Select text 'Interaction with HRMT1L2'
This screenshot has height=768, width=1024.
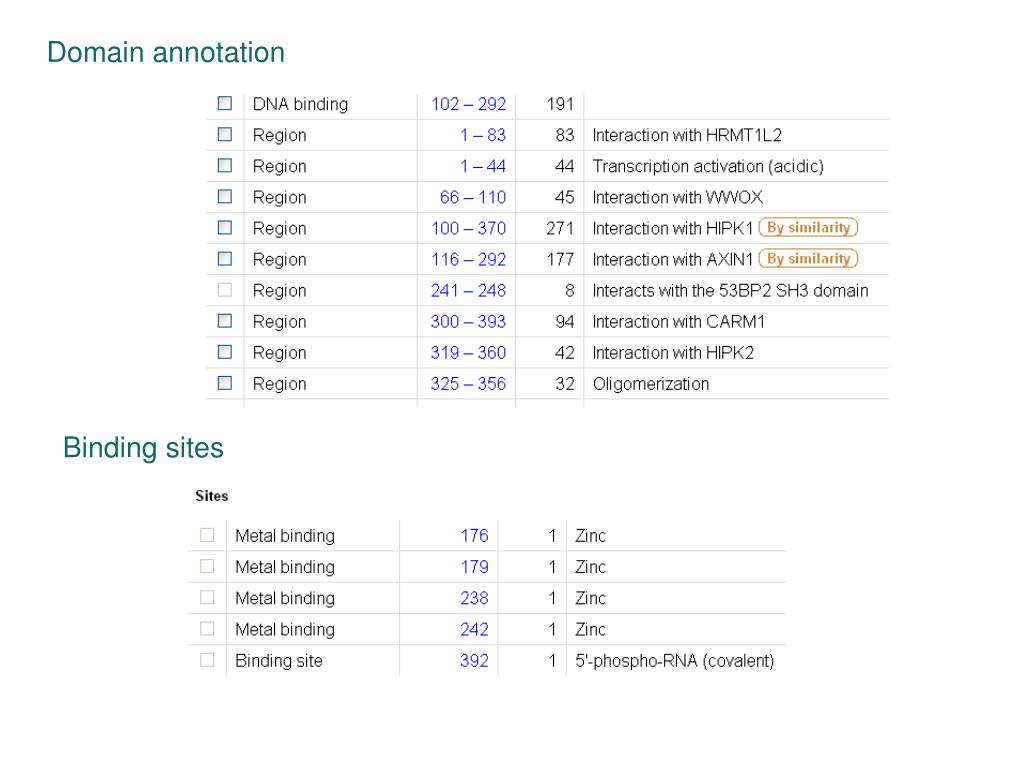pos(687,135)
